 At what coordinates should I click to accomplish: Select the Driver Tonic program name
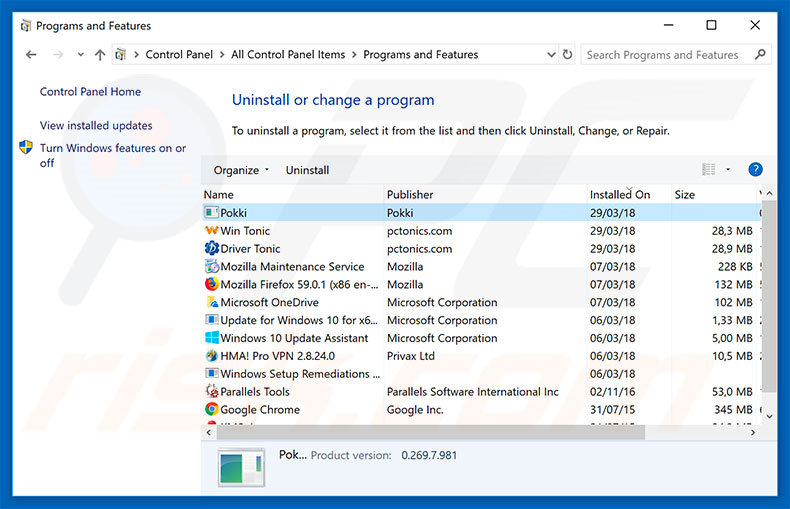[250, 248]
